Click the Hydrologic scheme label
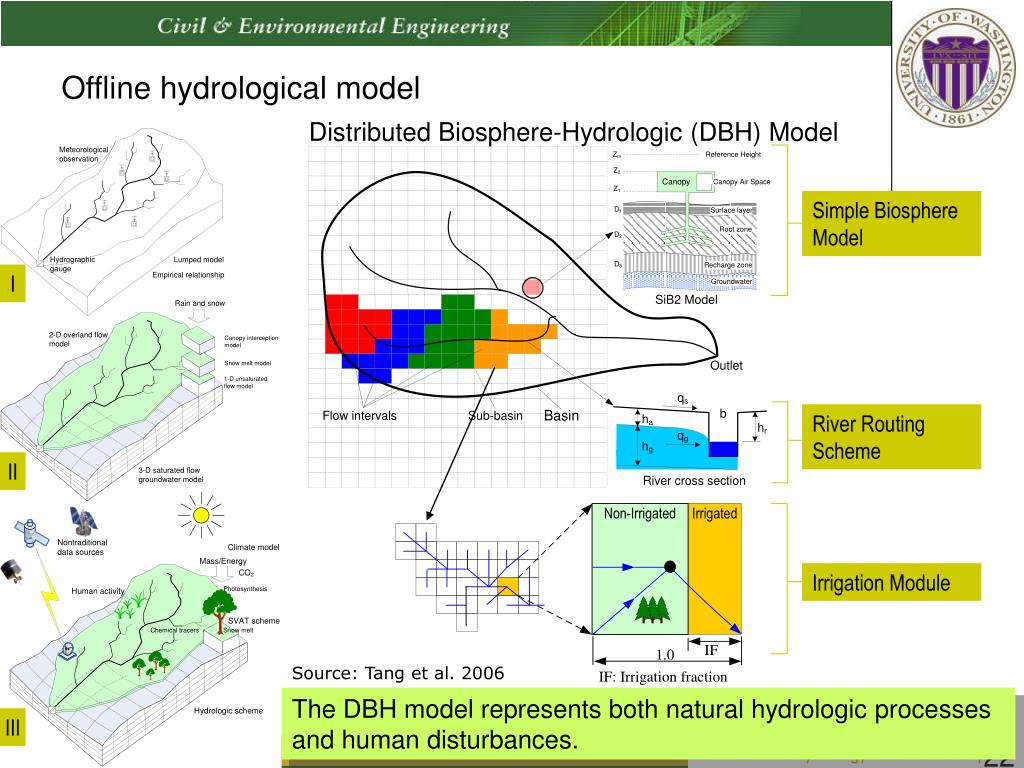 click(x=229, y=711)
